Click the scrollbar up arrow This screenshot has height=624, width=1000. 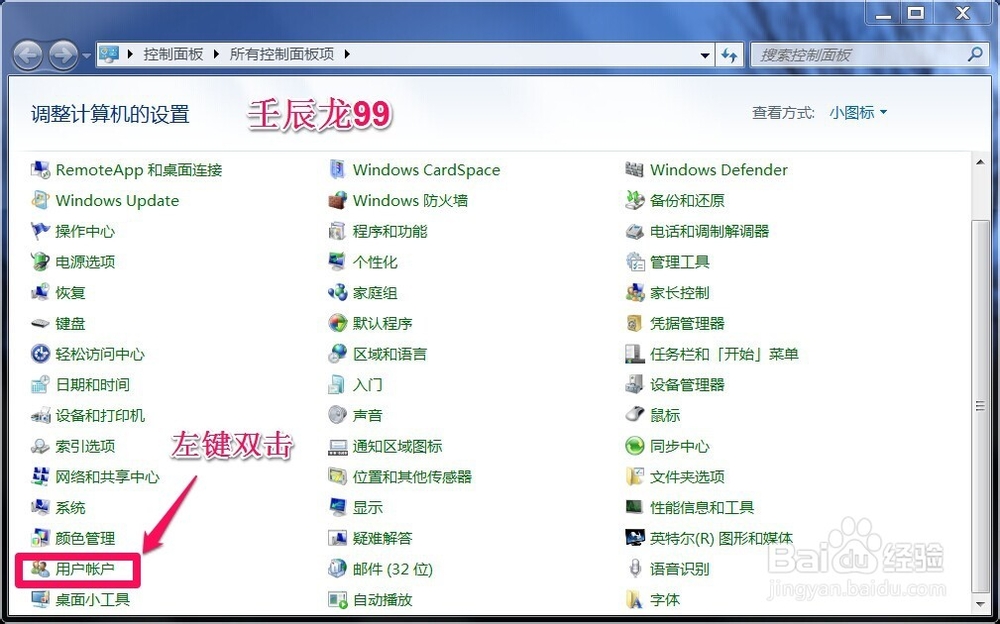980,162
